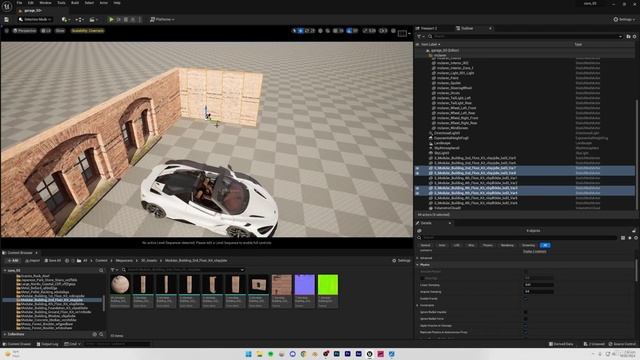Screen dimensions: 640x360
Task: Open camera speed setting in viewport toolbar
Action: click(383, 31)
